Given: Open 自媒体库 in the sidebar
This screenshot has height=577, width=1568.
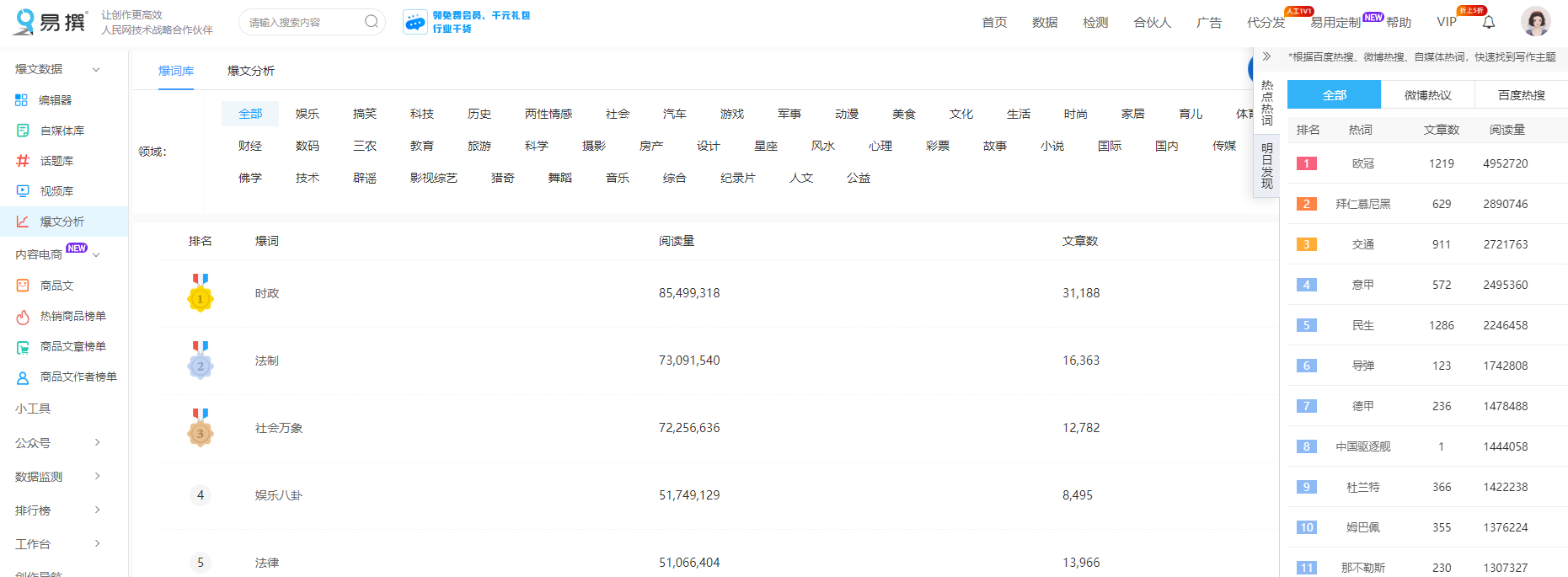Looking at the screenshot, I should [x=62, y=131].
